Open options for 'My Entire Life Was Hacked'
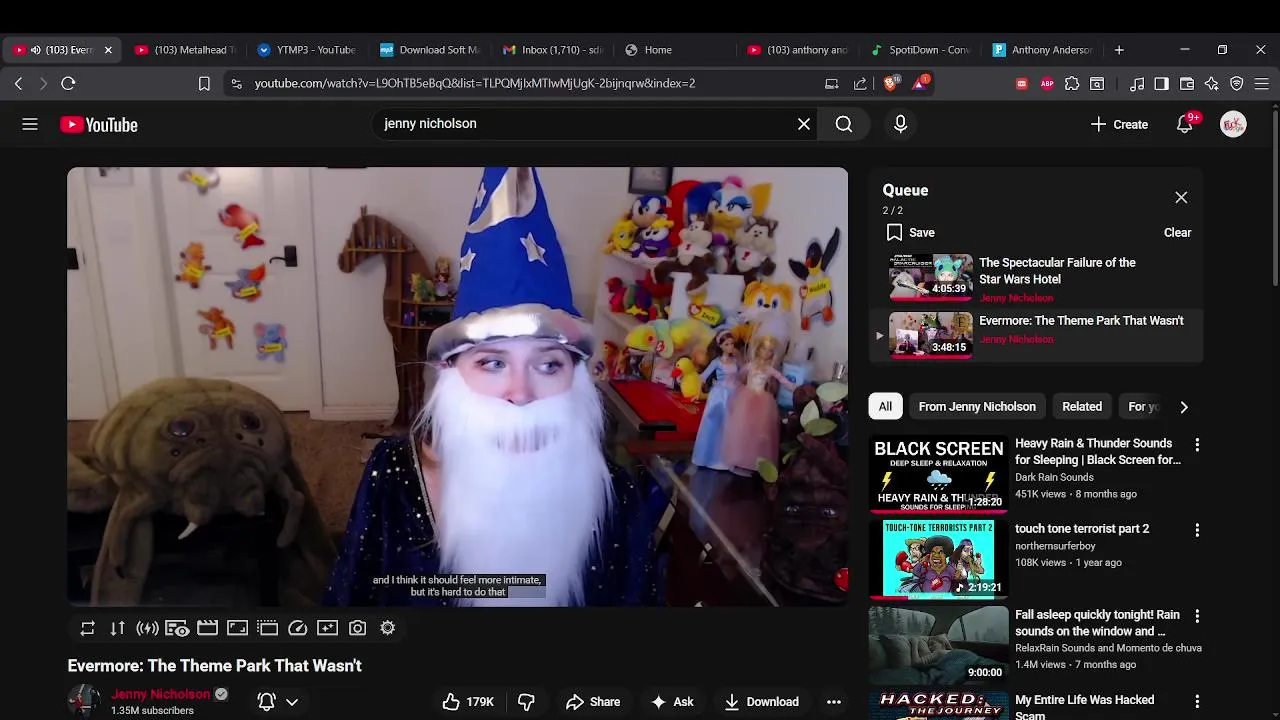 tap(1197, 702)
